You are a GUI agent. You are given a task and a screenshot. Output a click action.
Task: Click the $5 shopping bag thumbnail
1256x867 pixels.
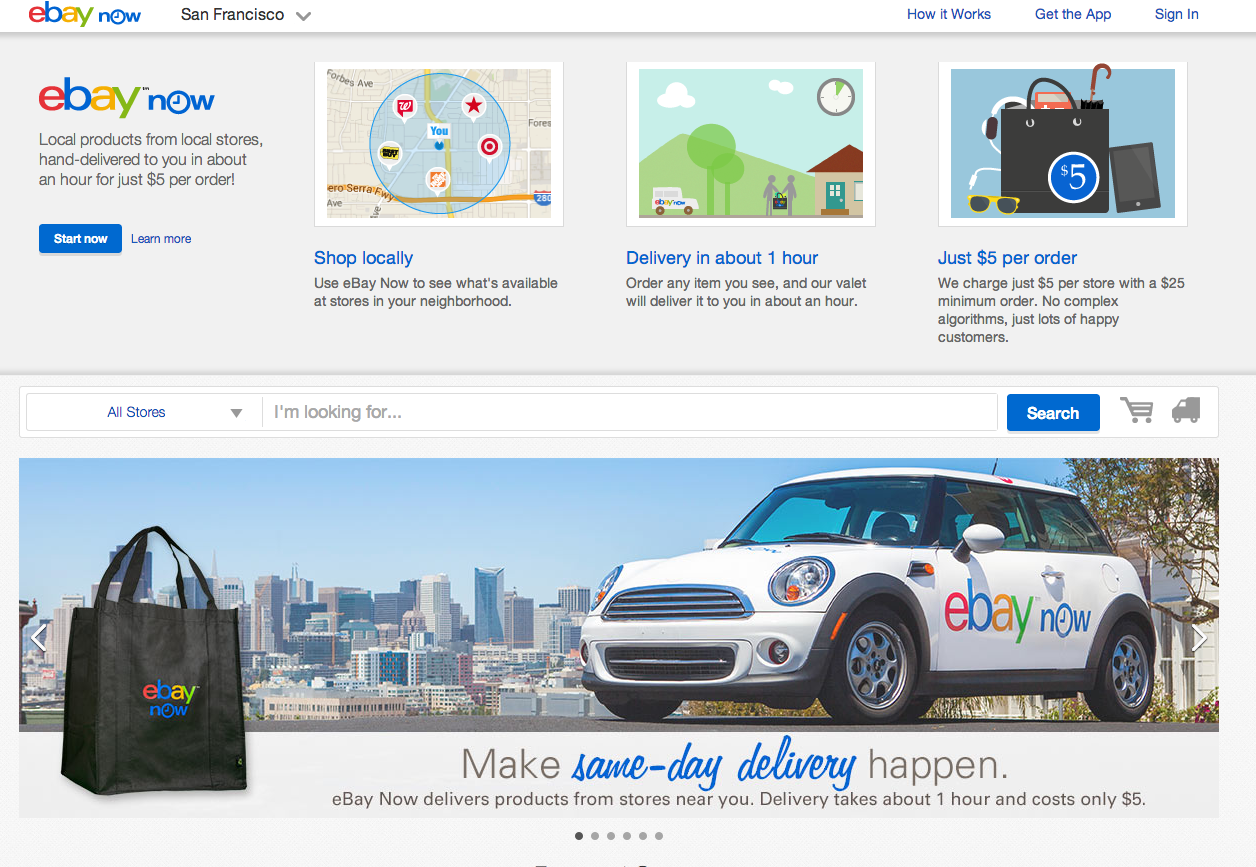coord(1063,144)
